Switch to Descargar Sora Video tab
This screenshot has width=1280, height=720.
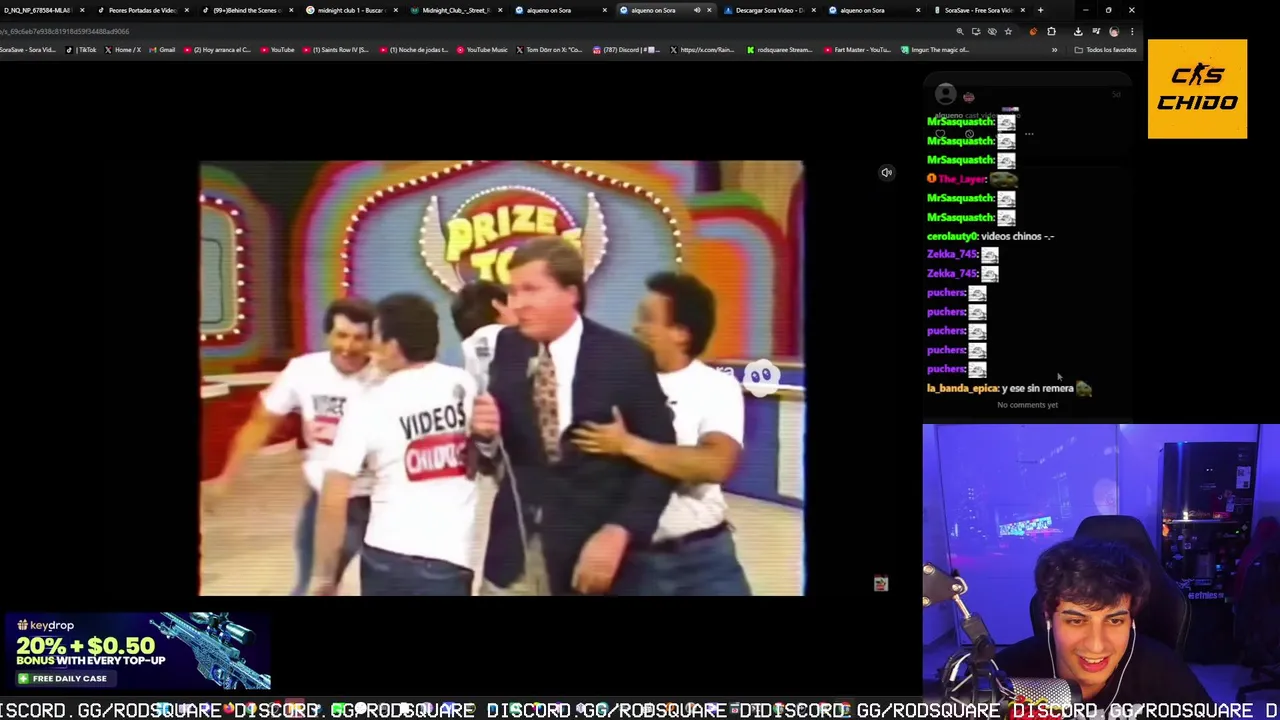(768, 10)
